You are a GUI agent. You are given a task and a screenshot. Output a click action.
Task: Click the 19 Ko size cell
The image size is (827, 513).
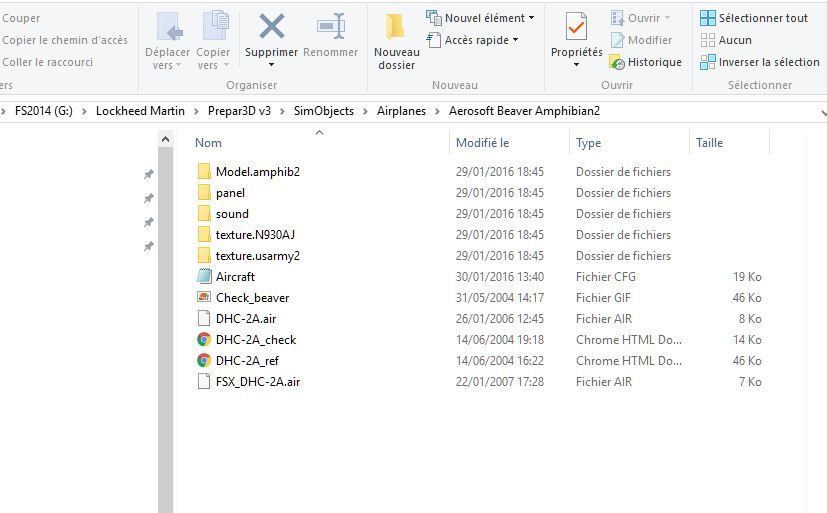[747, 276]
